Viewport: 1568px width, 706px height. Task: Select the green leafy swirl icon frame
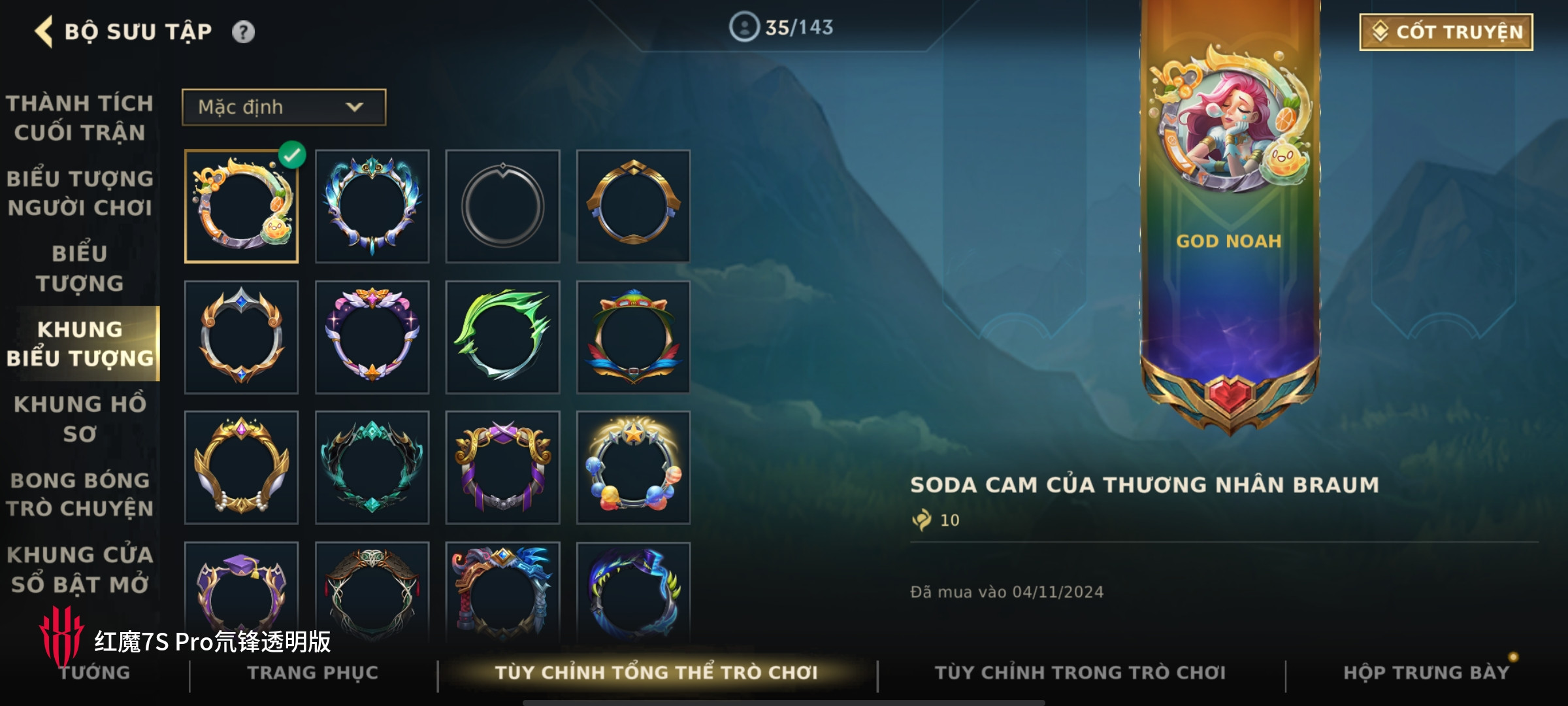[502, 337]
